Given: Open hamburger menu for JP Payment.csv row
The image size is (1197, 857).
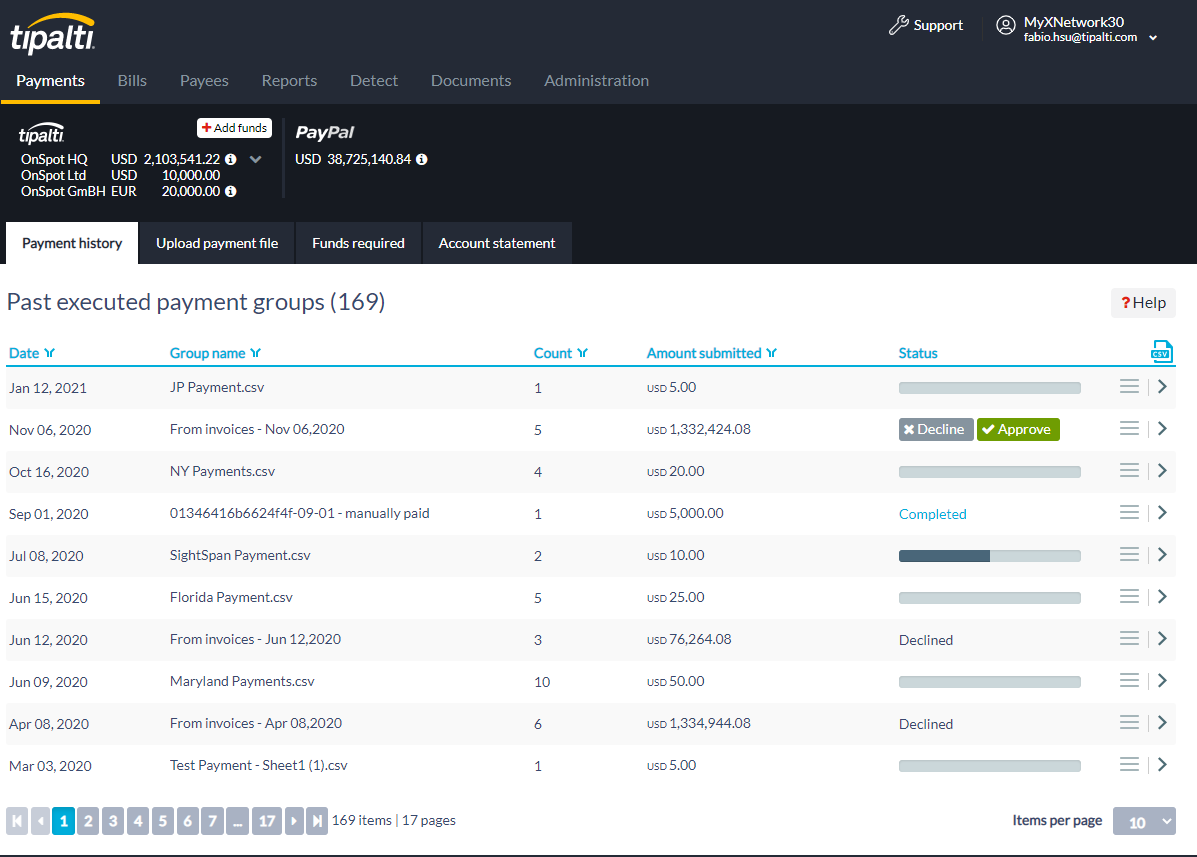Looking at the screenshot, I should [x=1129, y=387].
